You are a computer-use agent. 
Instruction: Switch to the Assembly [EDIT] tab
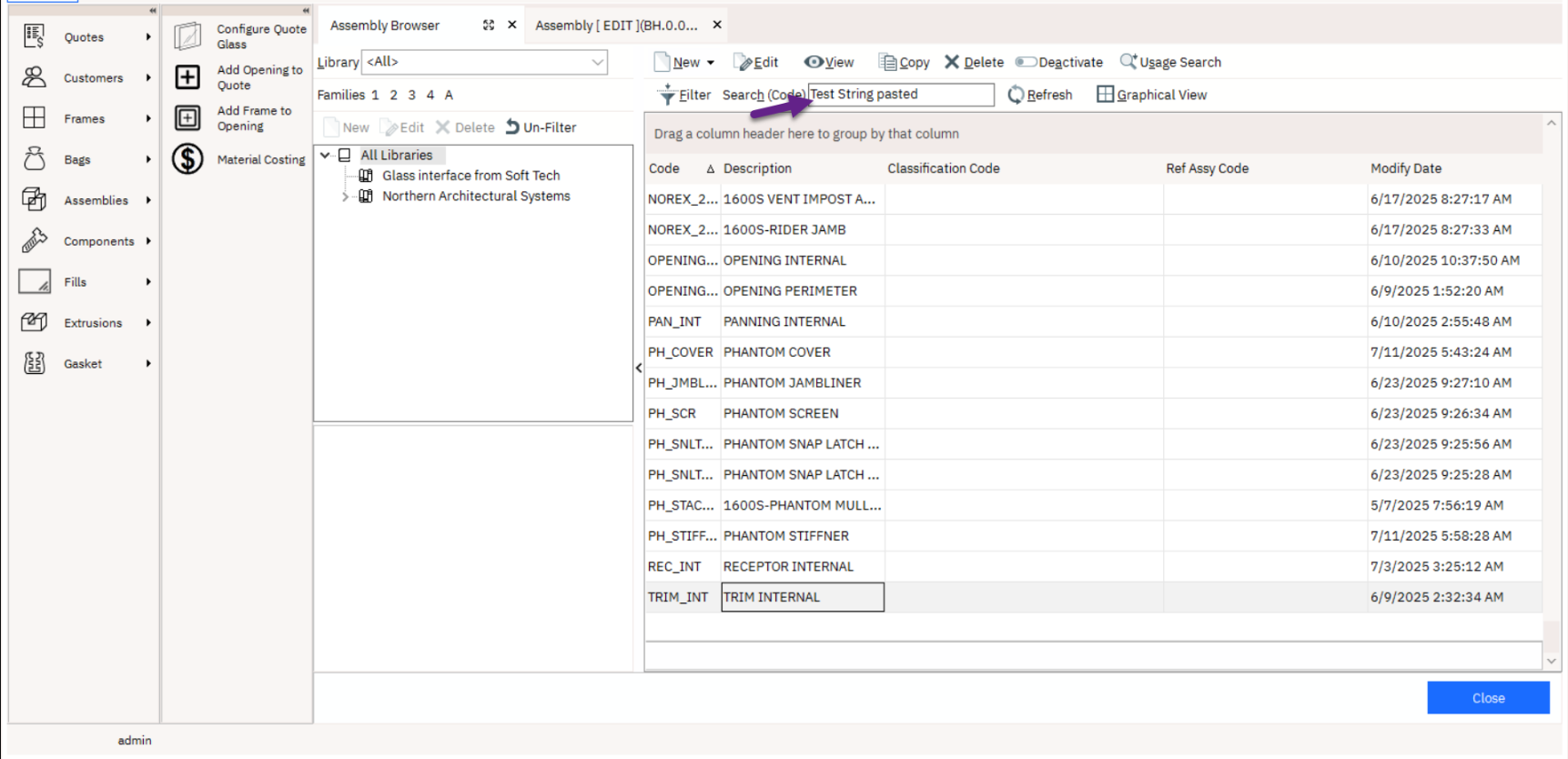(616, 25)
